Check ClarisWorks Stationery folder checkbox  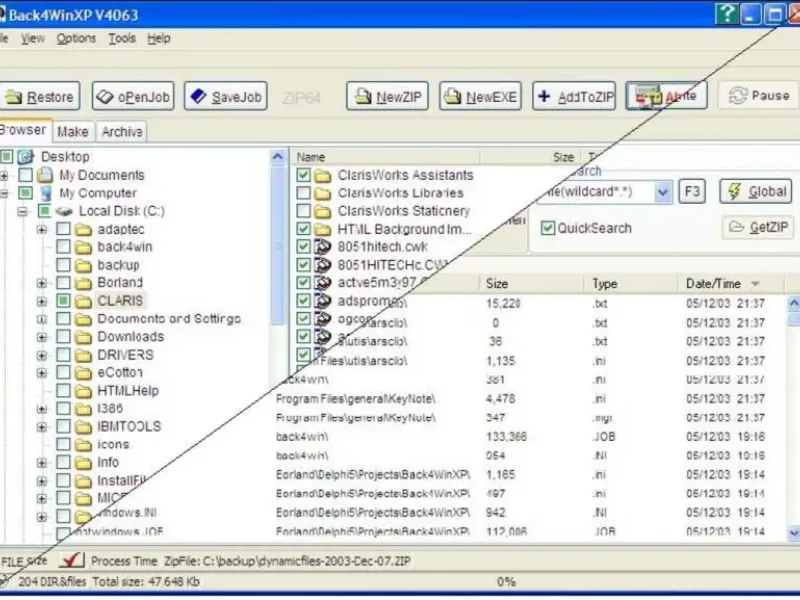click(303, 211)
